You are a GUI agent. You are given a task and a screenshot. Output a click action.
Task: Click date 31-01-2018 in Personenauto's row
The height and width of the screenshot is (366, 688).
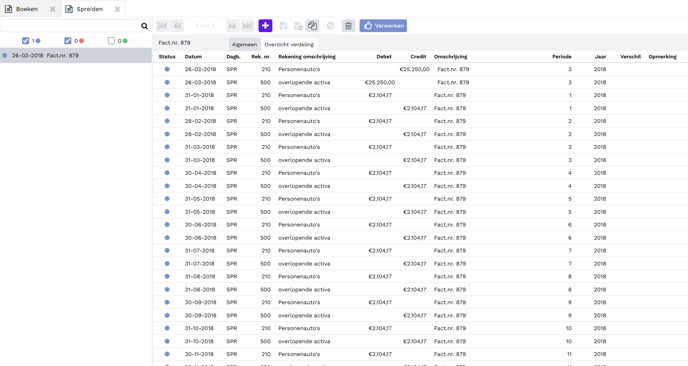pyautogui.click(x=199, y=95)
